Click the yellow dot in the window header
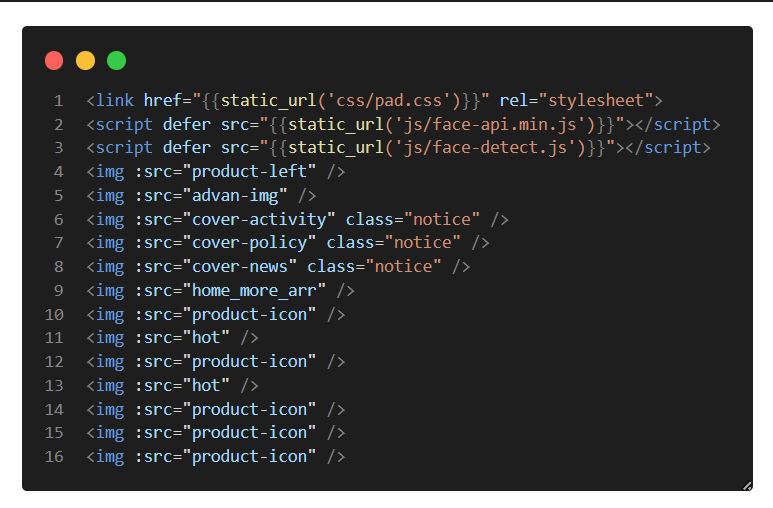Screen dimensions: 773x508 (x=85, y=61)
